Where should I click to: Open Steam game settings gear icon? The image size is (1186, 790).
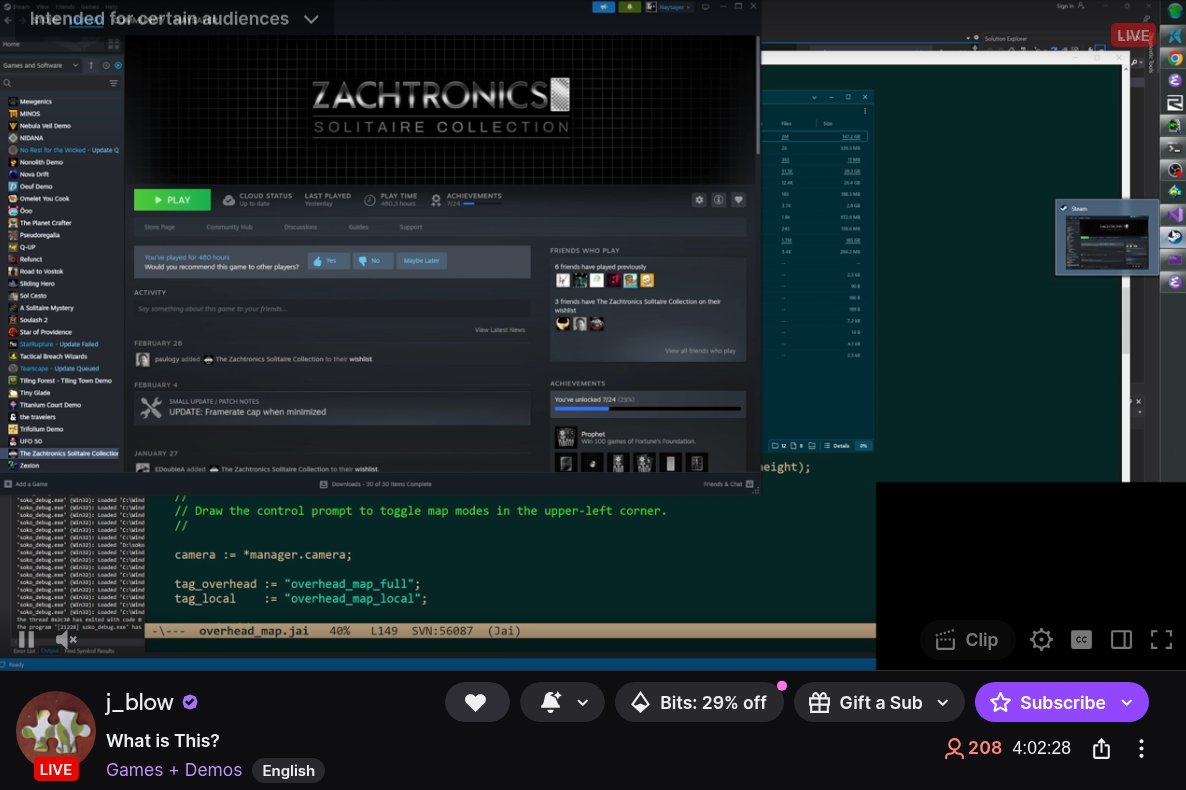coord(699,200)
